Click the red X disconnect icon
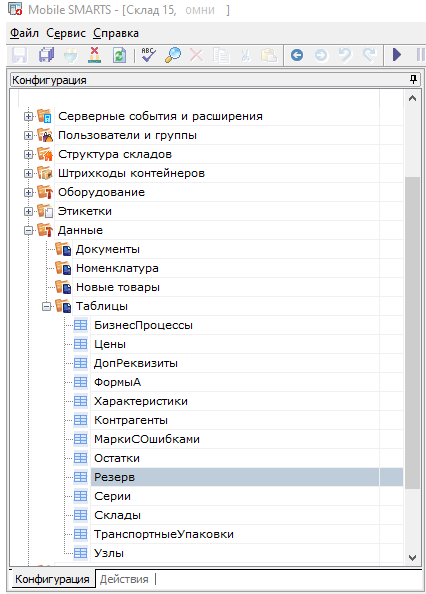 (x=94, y=55)
